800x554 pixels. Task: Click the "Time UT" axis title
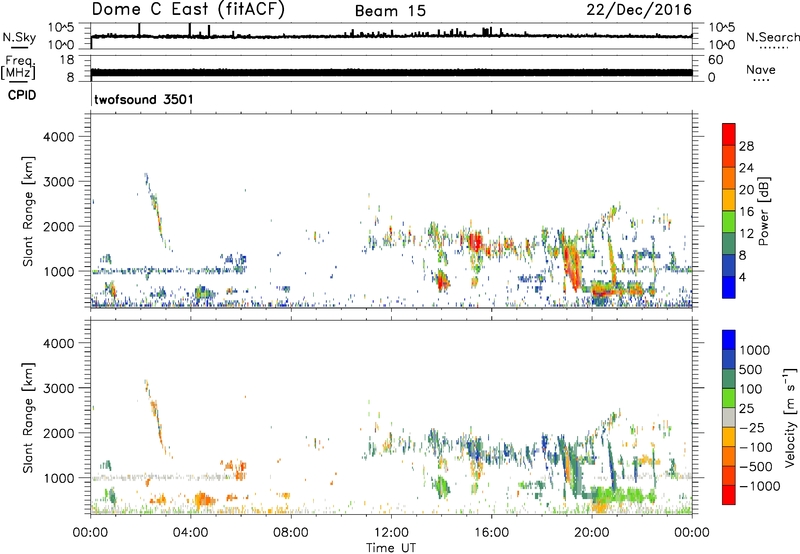(x=391, y=548)
